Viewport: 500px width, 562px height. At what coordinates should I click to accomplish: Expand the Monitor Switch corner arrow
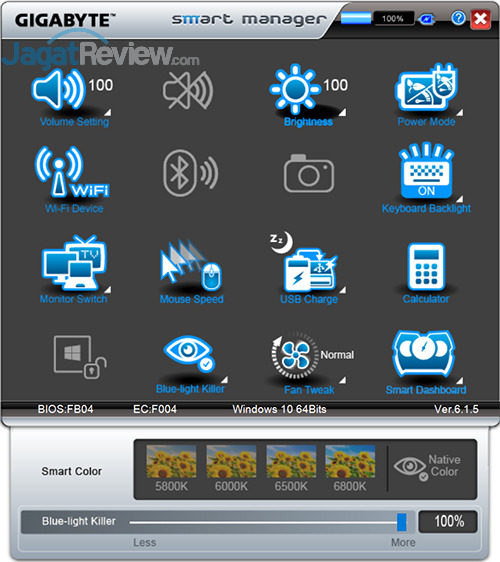pos(108,289)
